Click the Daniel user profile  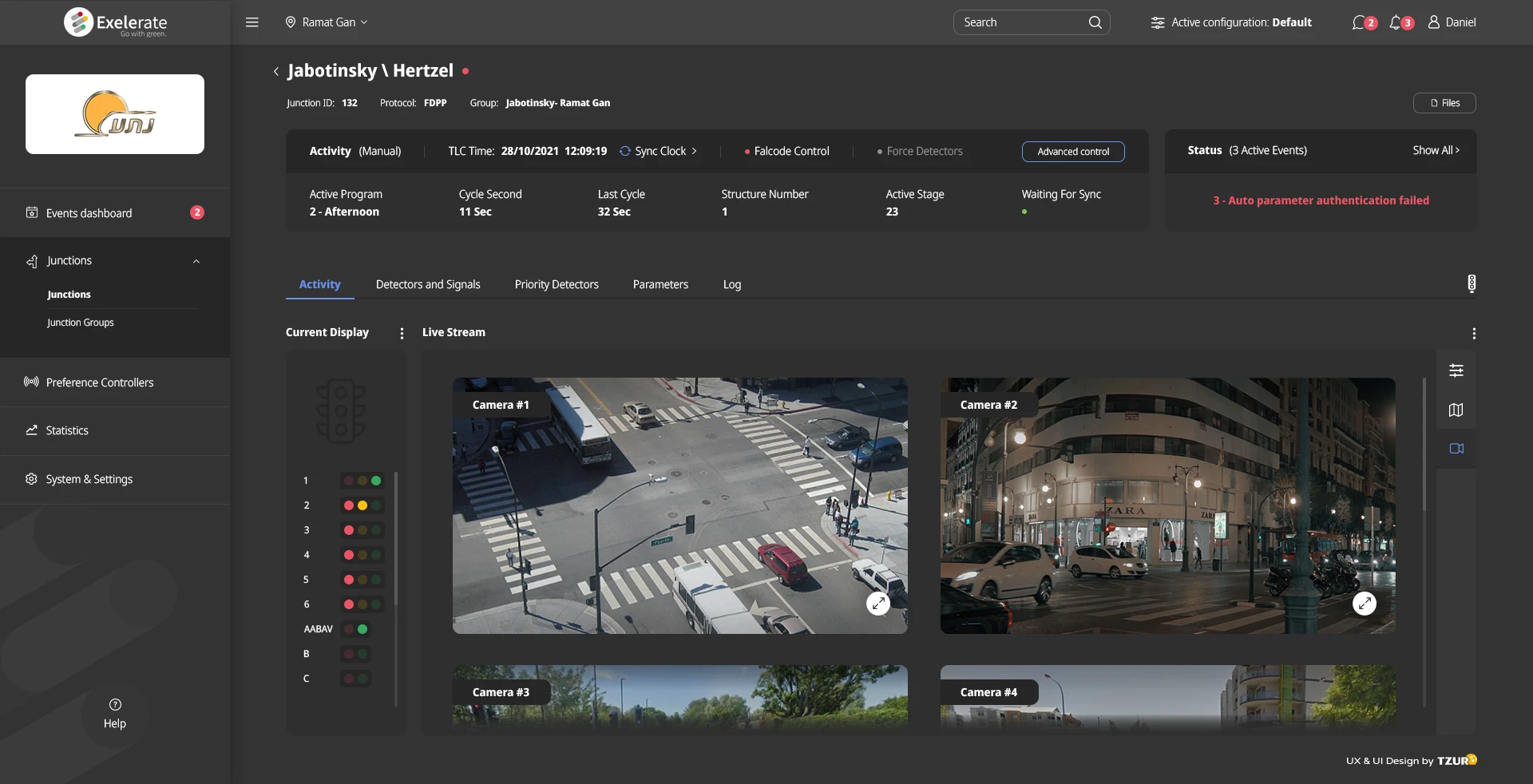coord(1452,22)
